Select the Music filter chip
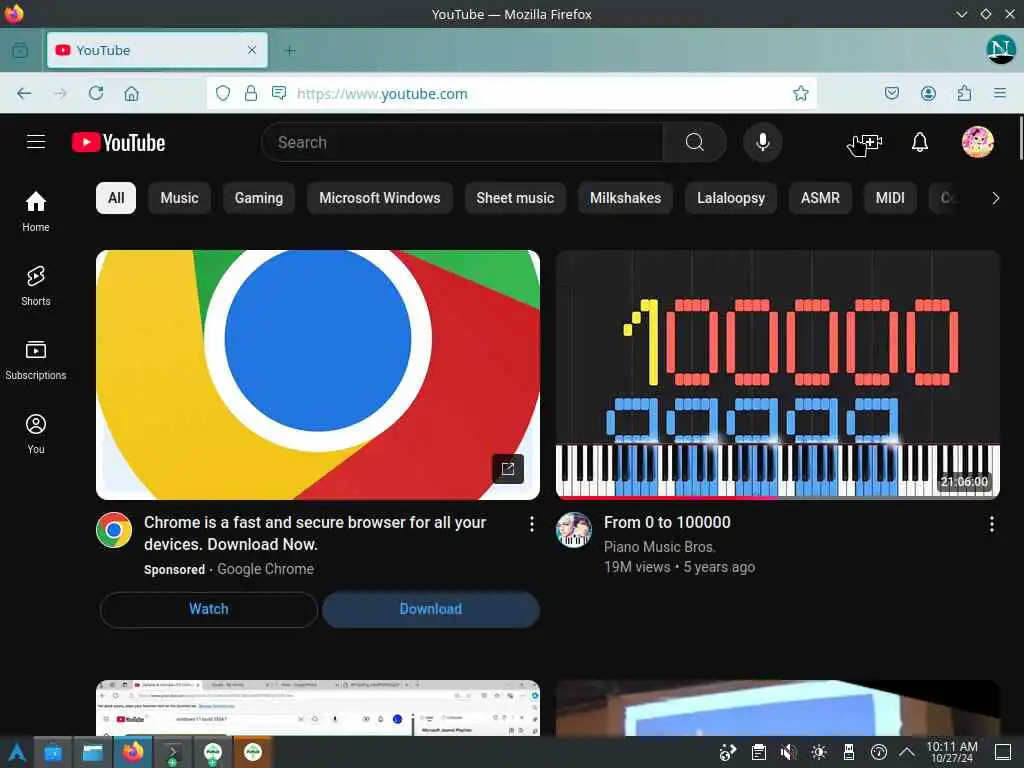The width and height of the screenshot is (1024, 768). pyautogui.click(x=180, y=198)
